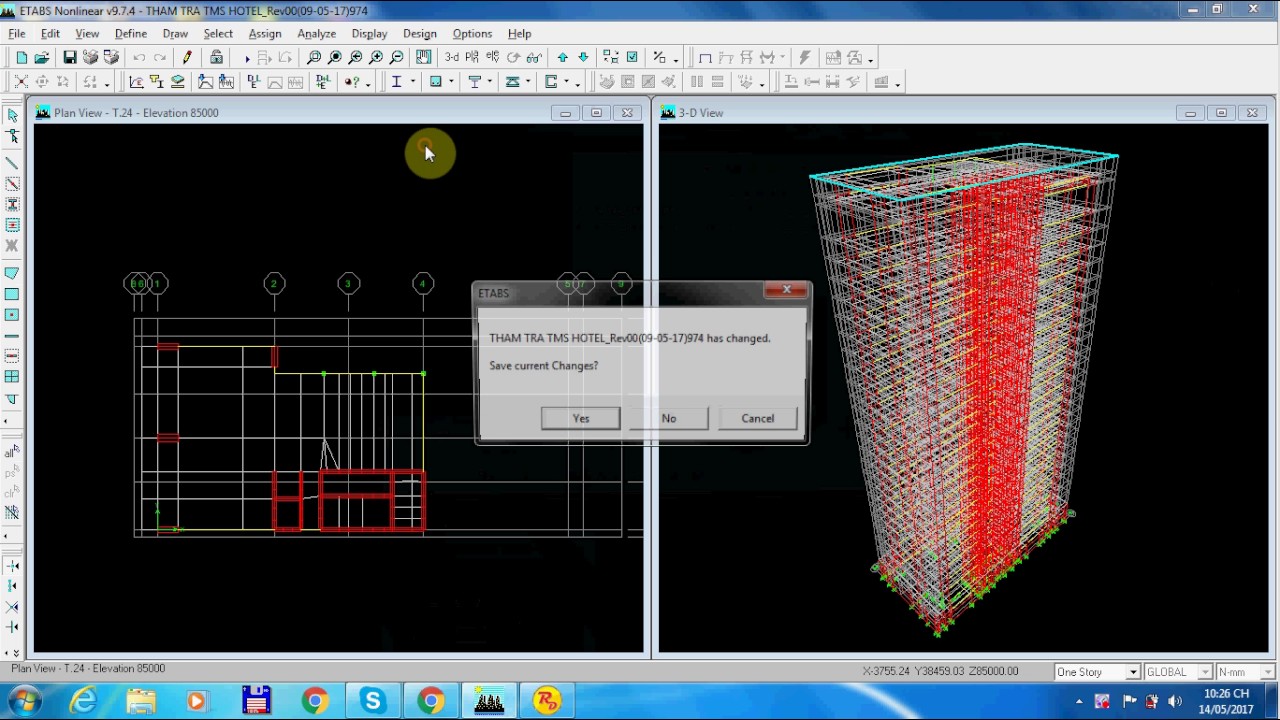Close the ETABS save dialog with X
This screenshot has width=1280, height=720.
coord(786,290)
